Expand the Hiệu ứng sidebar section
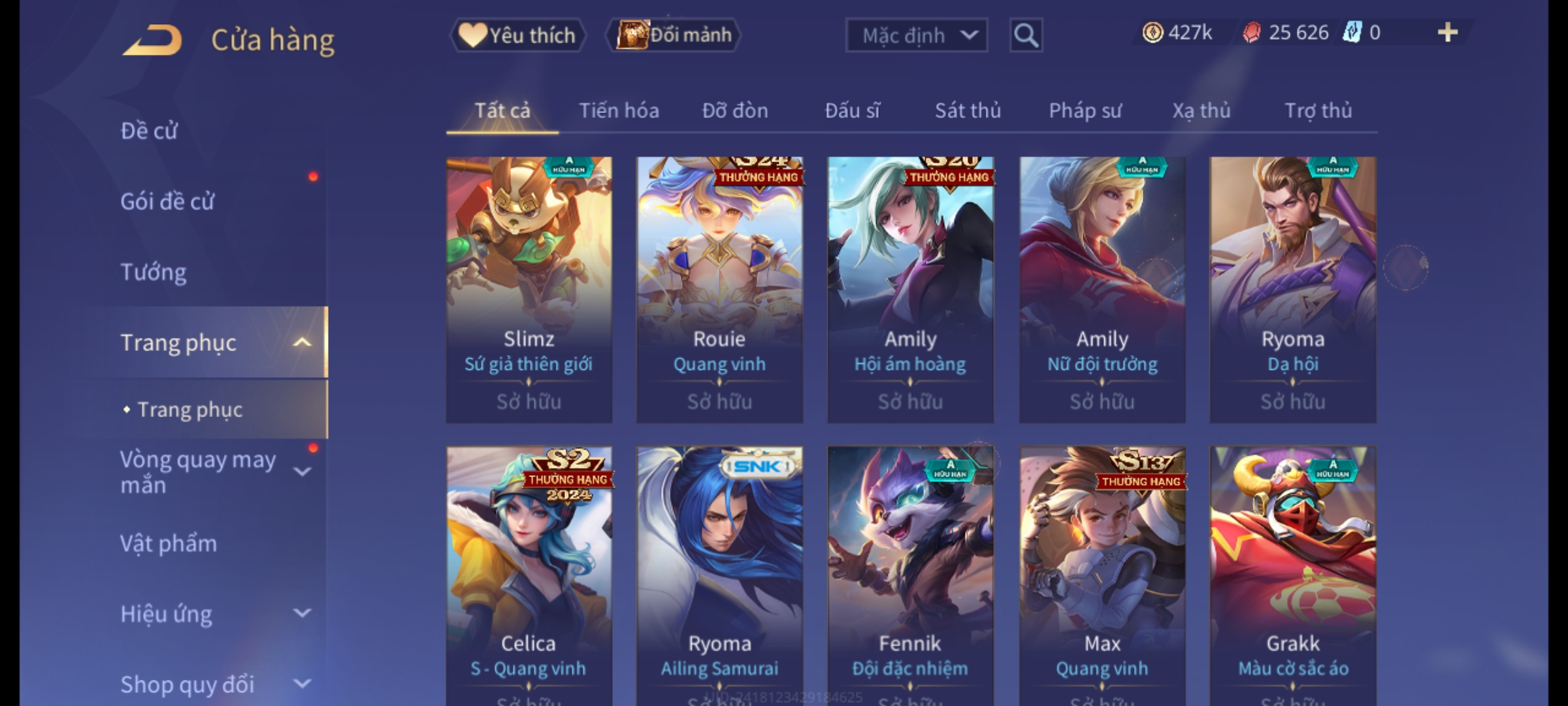1568x706 pixels. 302,613
